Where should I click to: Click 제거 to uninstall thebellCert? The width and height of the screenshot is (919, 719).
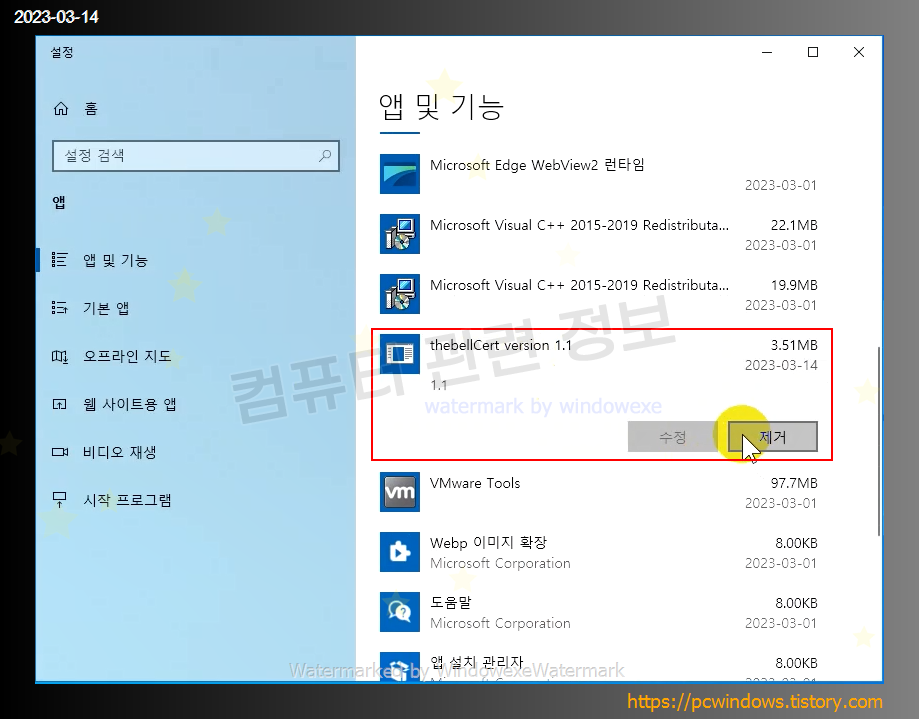[772, 437]
